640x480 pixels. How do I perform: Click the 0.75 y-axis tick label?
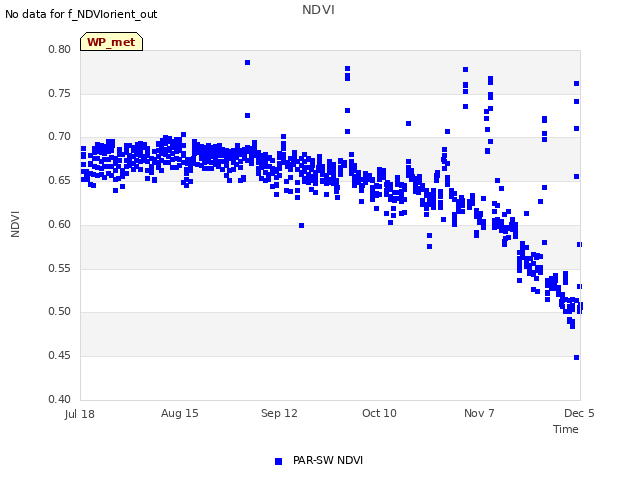pyautogui.click(x=60, y=93)
